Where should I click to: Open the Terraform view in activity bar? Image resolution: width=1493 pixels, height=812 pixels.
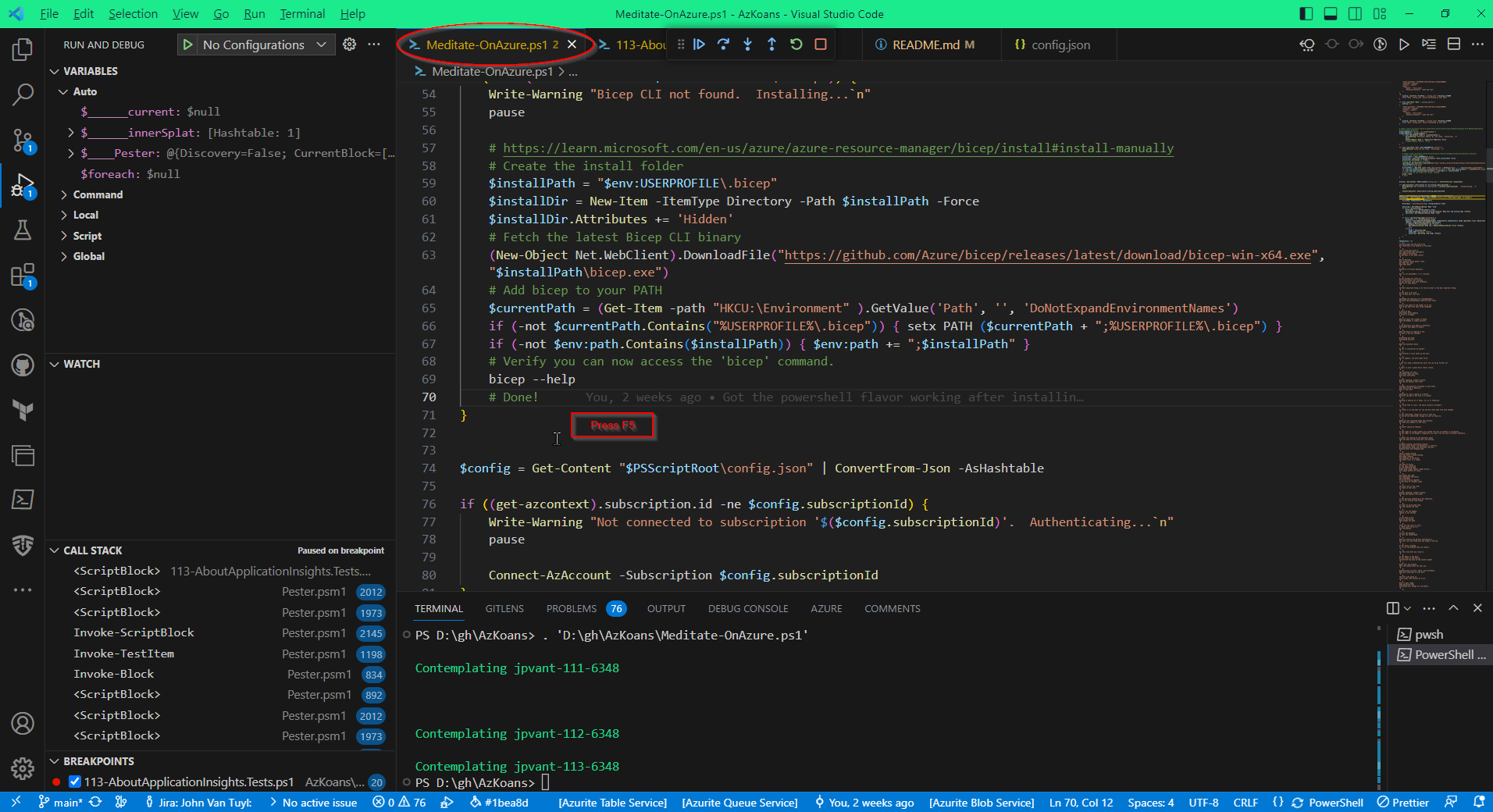pos(23,410)
